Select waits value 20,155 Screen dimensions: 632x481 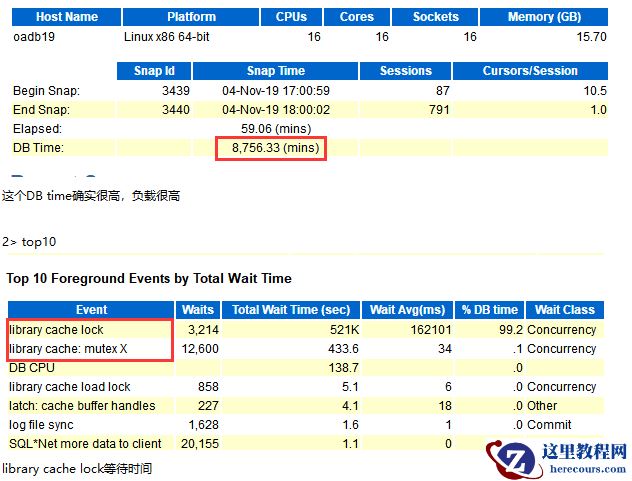(x=200, y=444)
